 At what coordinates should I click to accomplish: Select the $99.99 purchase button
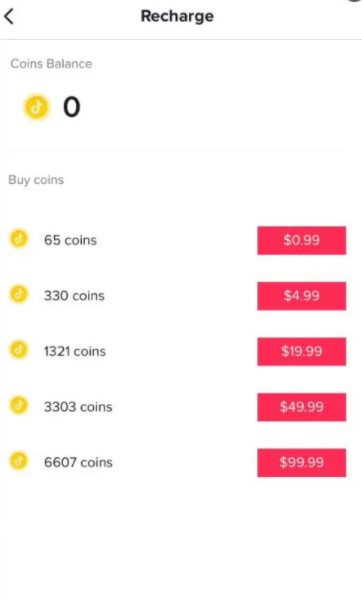click(x=302, y=463)
